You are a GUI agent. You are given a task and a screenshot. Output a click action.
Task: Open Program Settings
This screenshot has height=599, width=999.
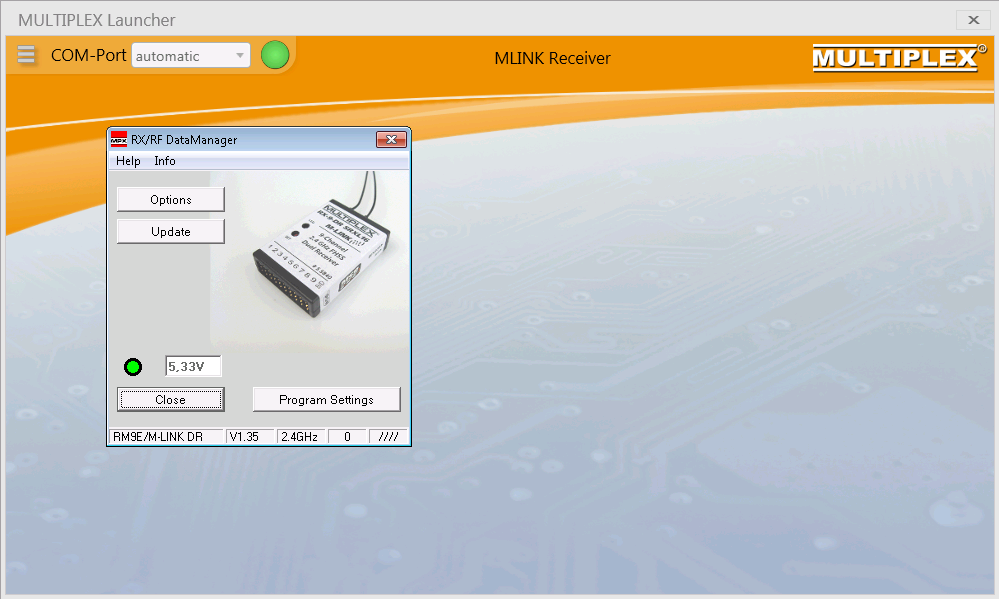326,400
